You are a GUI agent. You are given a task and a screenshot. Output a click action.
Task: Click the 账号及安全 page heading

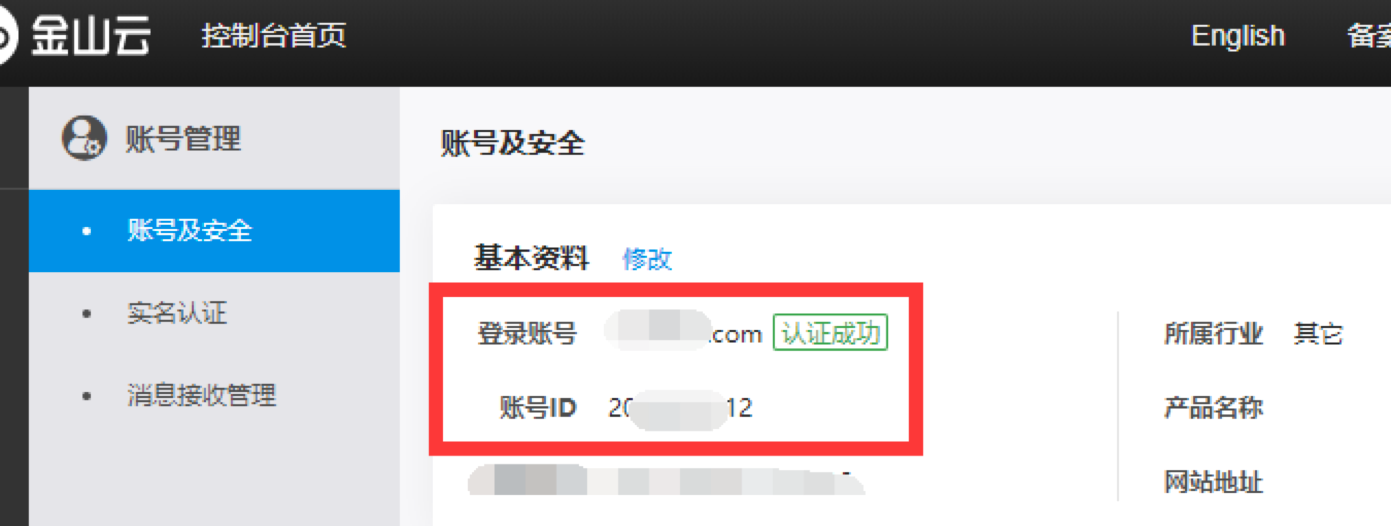512,144
